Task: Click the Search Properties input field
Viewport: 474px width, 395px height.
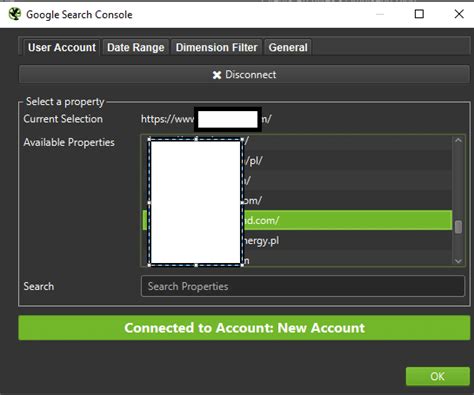Action: (303, 286)
